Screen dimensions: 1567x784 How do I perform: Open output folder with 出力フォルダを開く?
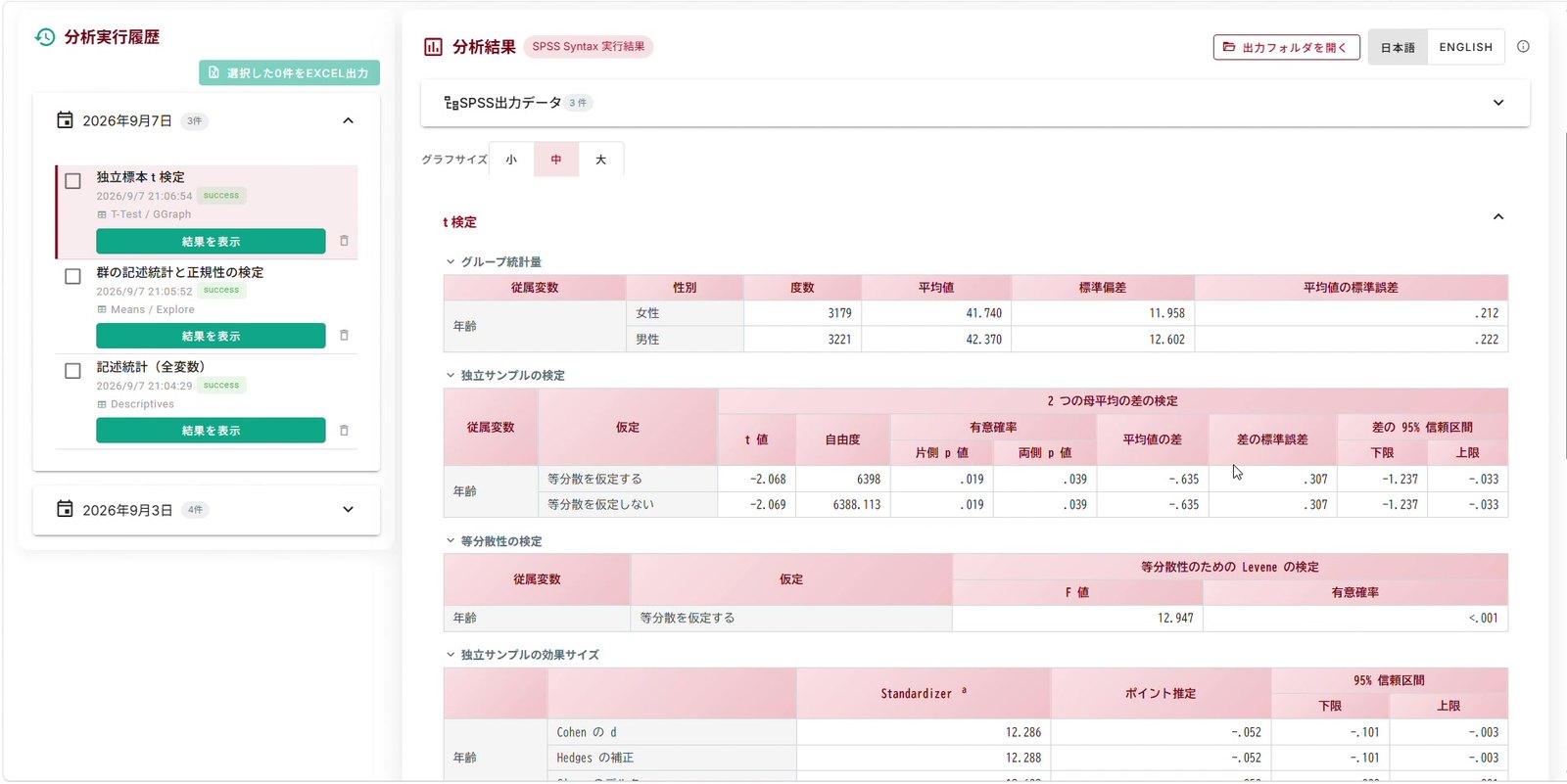pos(1286,47)
